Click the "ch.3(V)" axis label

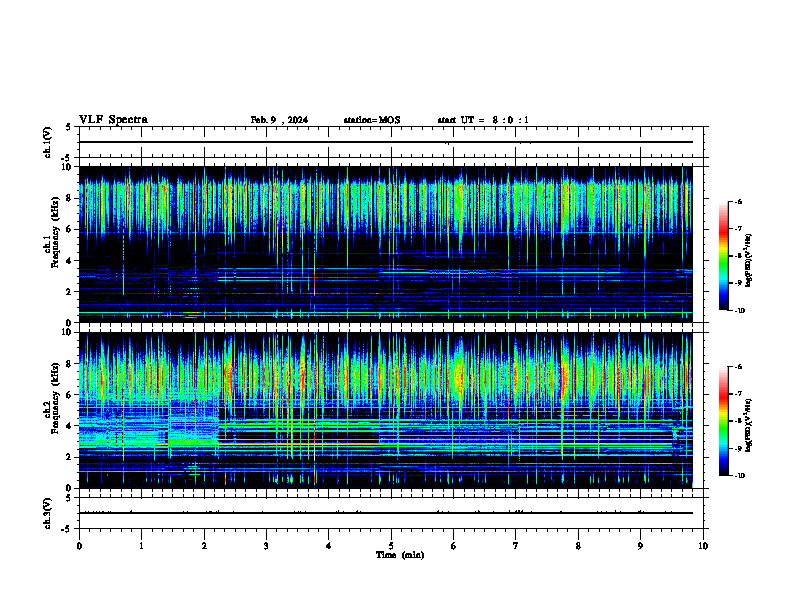coord(47,513)
